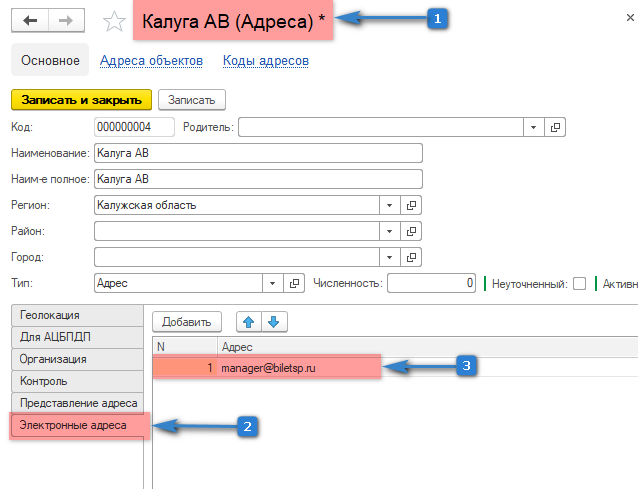
Task: Add form to favorites star
Action: pyautogui.click(x=114, y=22)
